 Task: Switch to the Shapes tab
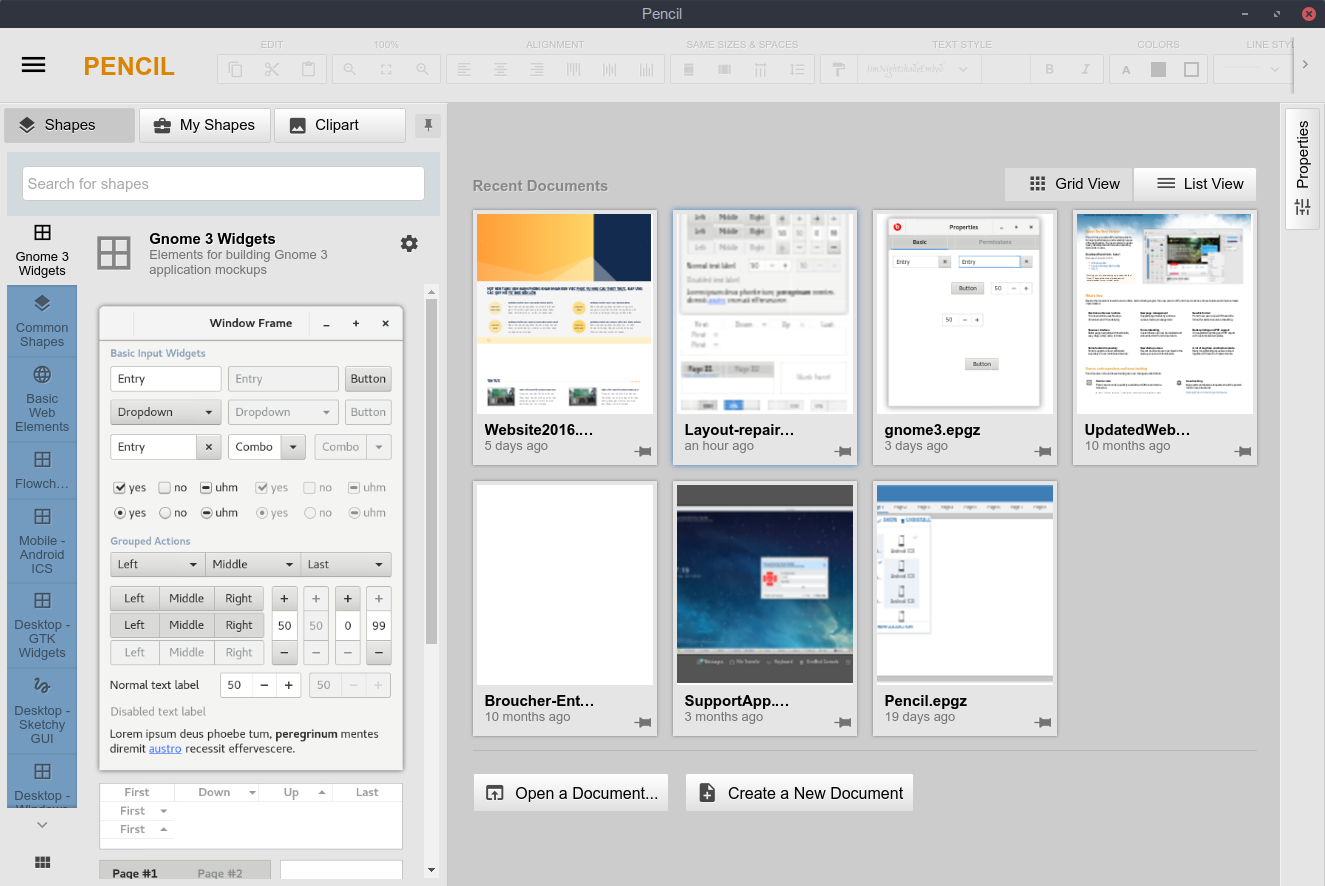pos(70,125)
